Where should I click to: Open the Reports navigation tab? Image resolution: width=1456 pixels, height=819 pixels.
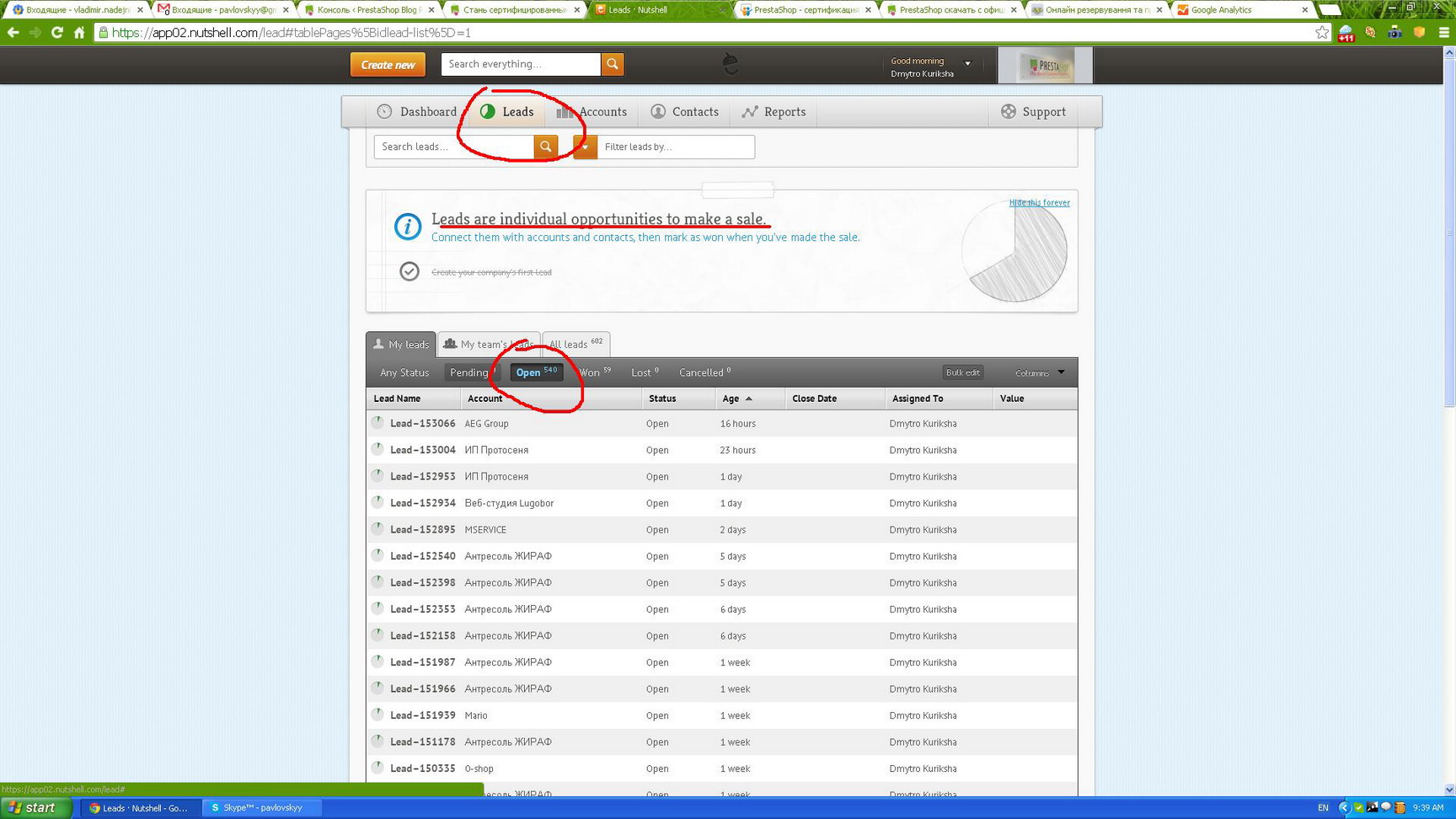(x=773, y=111)
